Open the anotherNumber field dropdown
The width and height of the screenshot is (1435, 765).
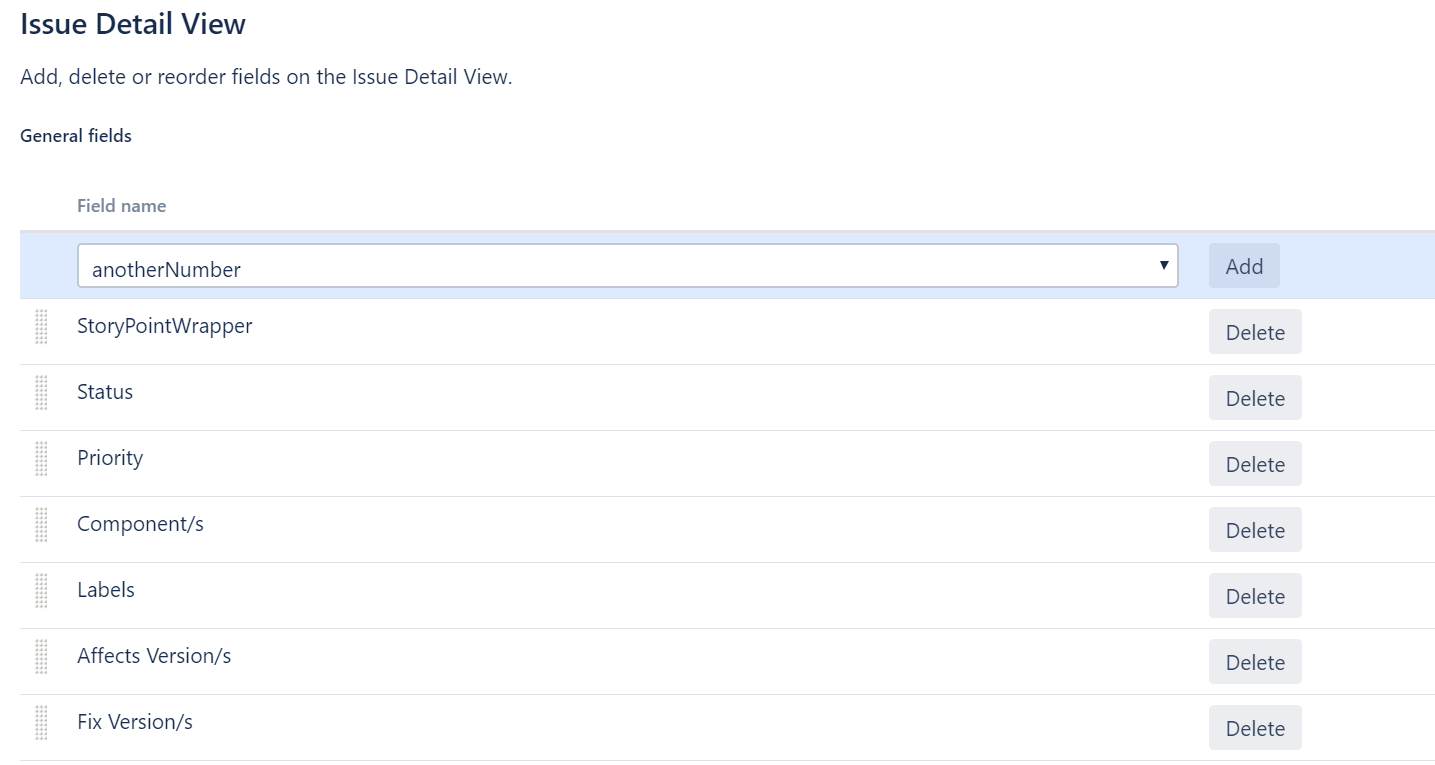coord(627,267)
